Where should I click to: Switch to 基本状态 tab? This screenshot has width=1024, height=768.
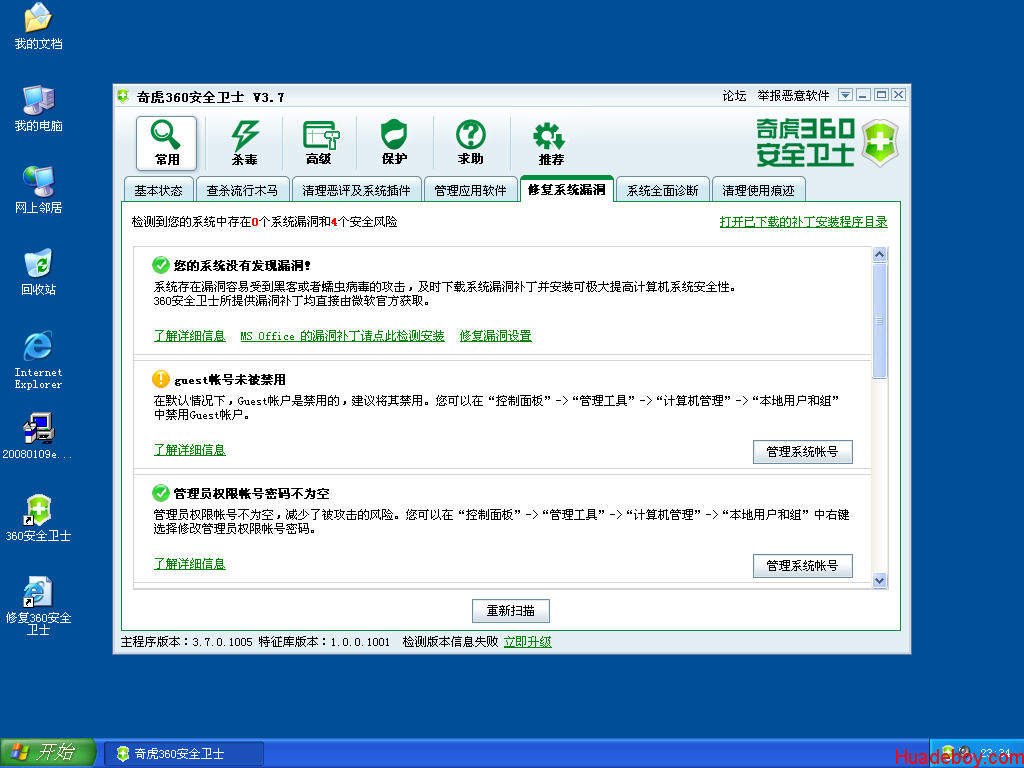tap(159, 190)
